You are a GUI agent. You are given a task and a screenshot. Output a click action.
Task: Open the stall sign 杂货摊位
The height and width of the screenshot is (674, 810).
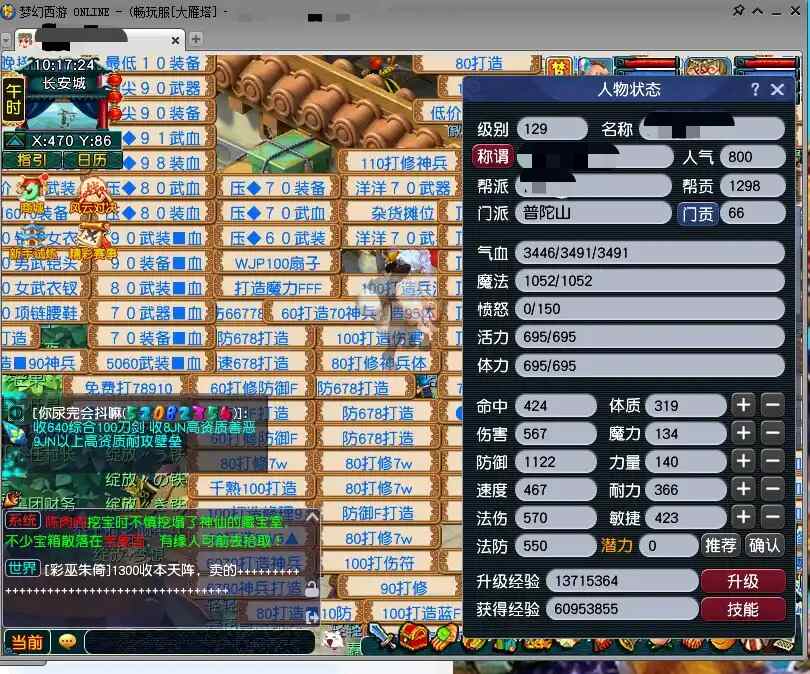click(402, 213)
